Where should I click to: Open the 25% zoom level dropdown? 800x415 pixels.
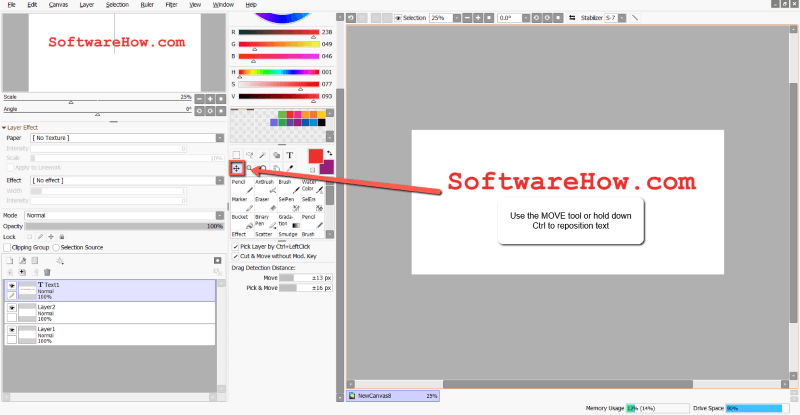457,18
